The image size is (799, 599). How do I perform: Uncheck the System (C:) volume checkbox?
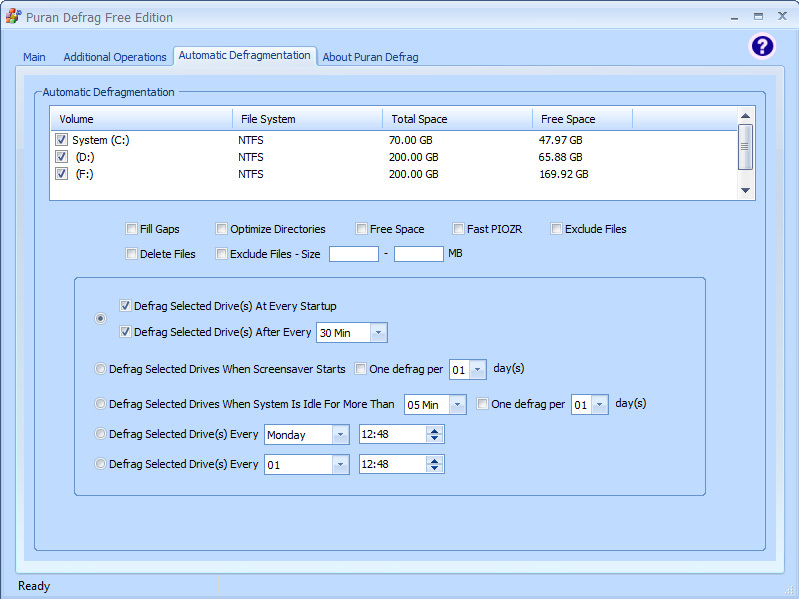pos(62,140)
